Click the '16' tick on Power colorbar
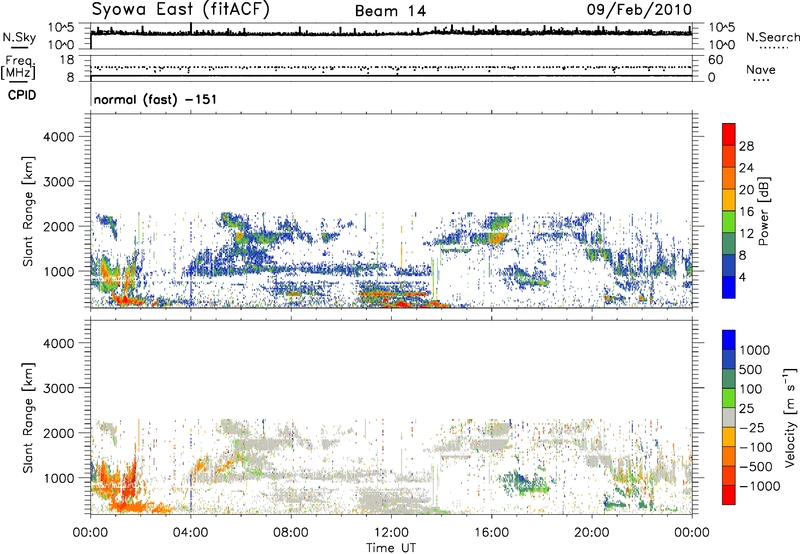The width and height of the screenshot is (800, 554). click(x=746, y=212)
